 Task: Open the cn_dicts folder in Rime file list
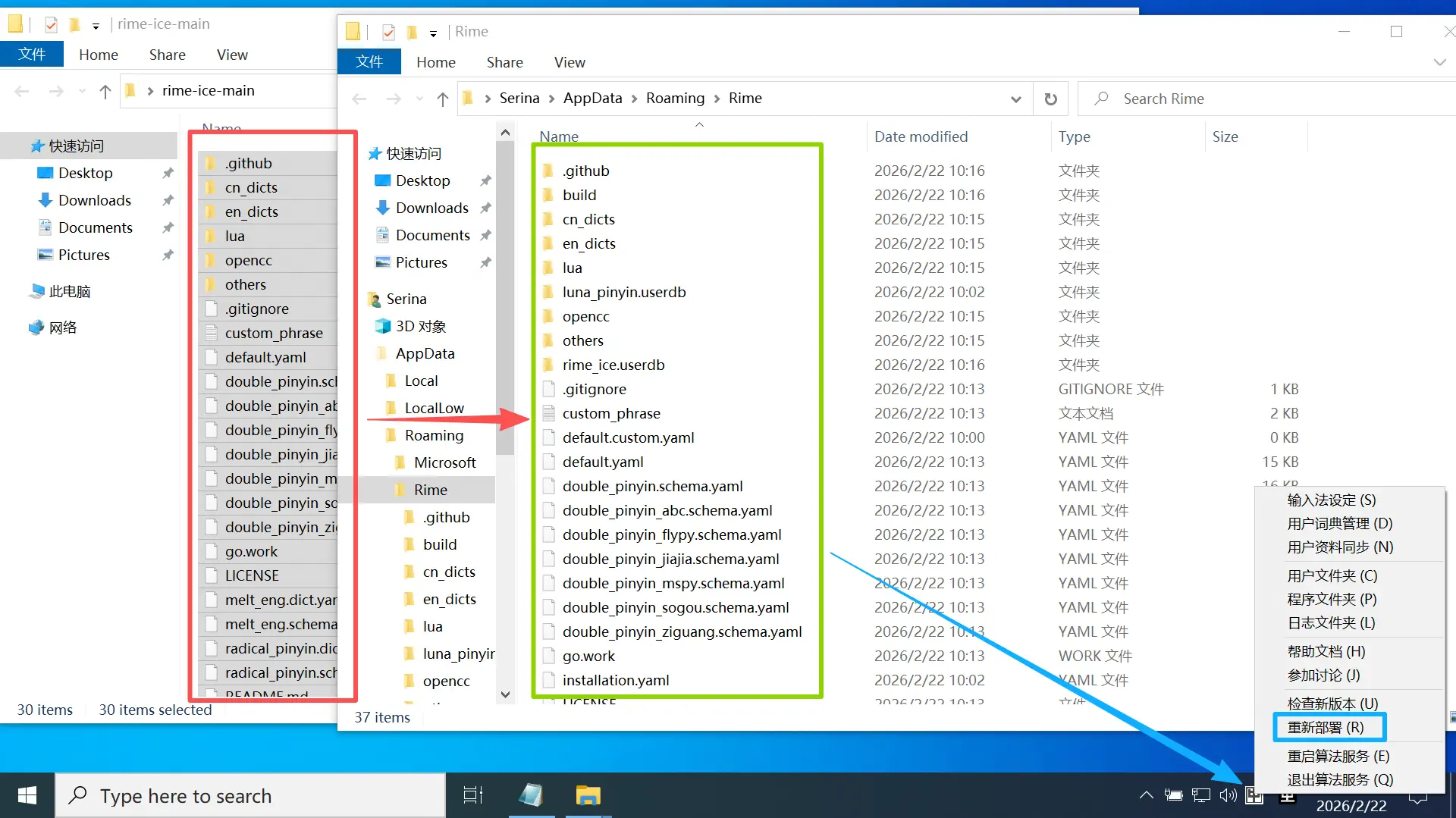pos(588,220)
